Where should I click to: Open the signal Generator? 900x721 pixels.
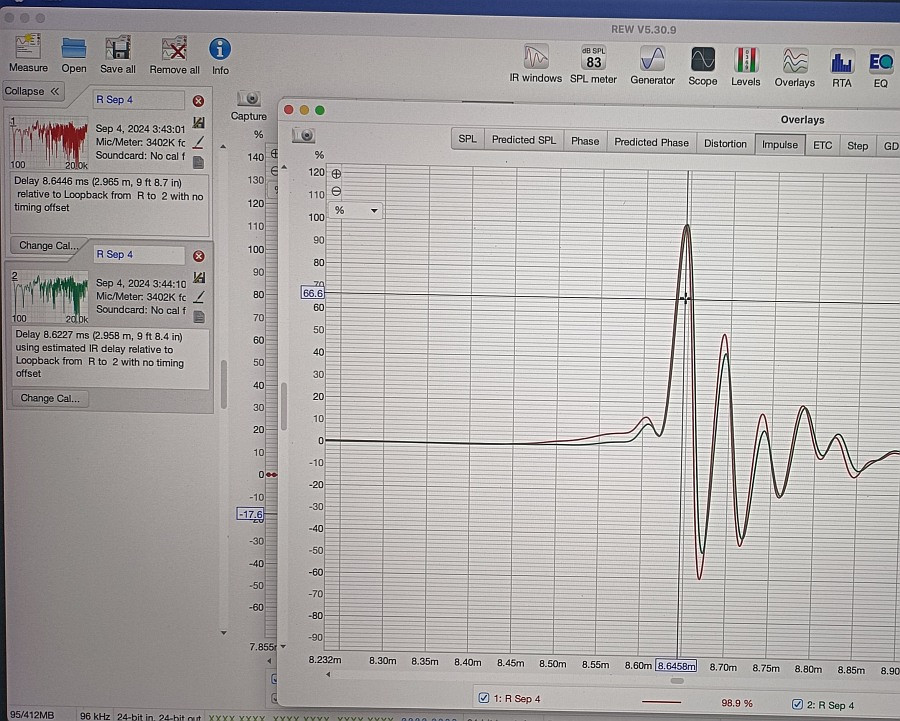pos(652,65)
